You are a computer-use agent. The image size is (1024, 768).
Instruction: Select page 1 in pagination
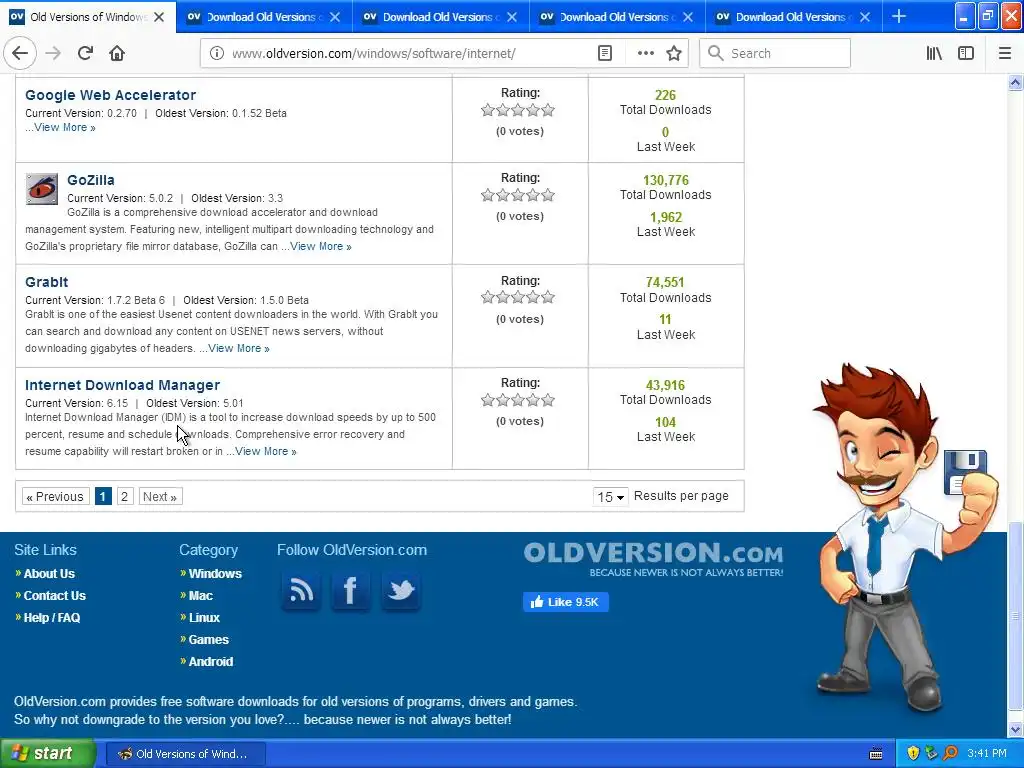[103, 496]
